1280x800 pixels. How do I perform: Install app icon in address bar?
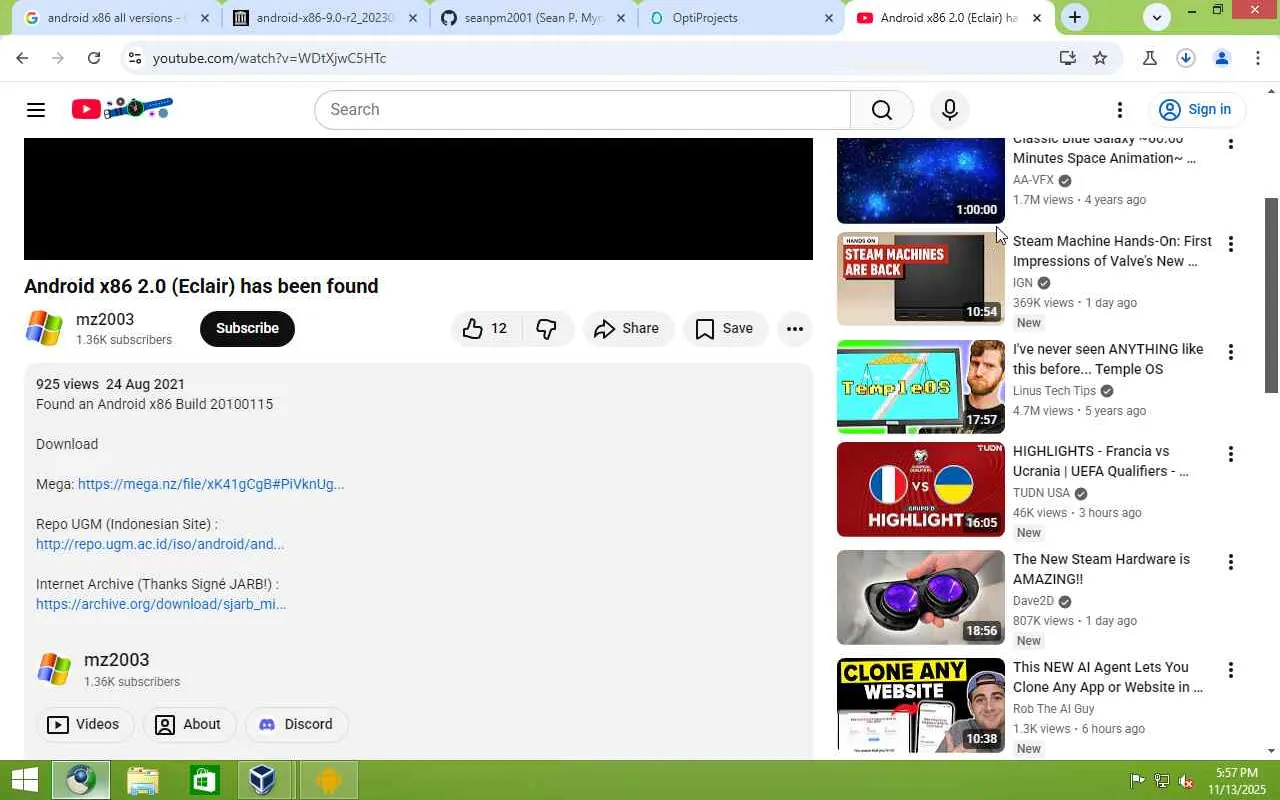(1068, 58)
